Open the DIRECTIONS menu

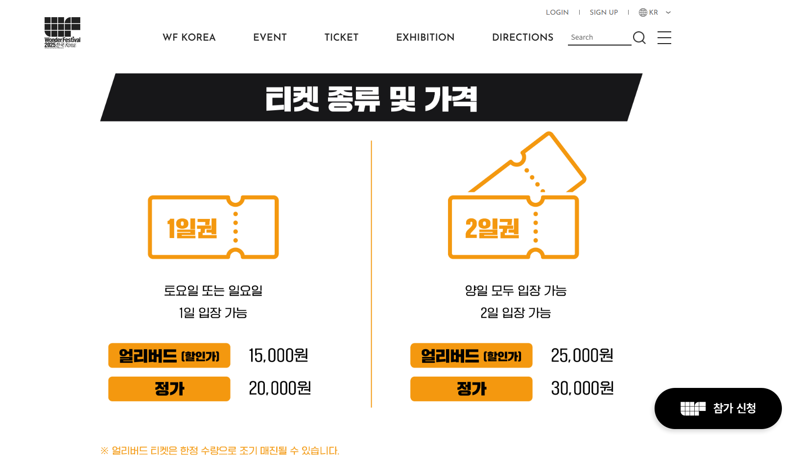522,37
